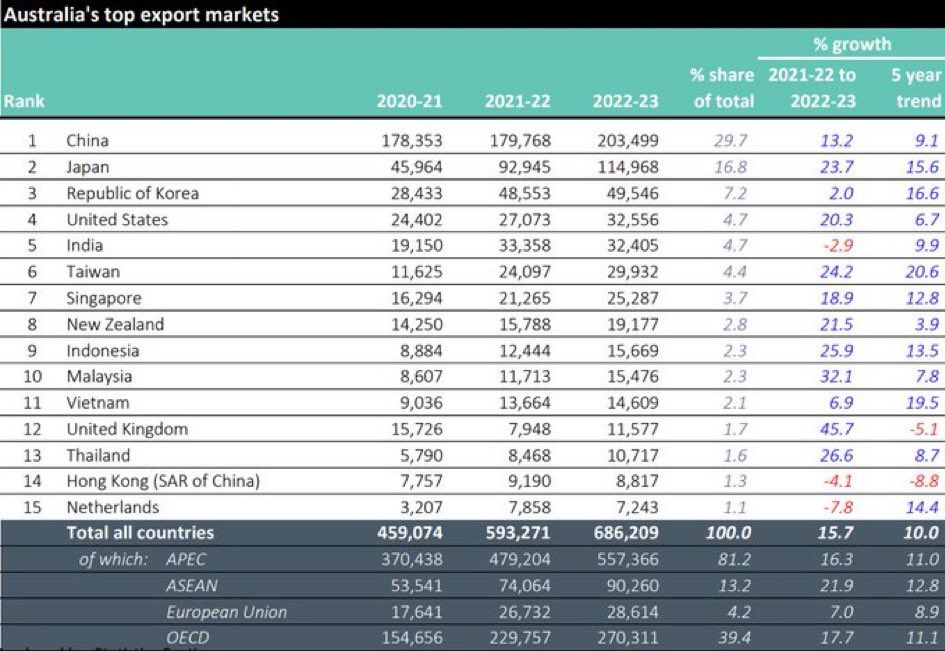Click the Total all countries row
945x651 pixels.
coord(140,534)
